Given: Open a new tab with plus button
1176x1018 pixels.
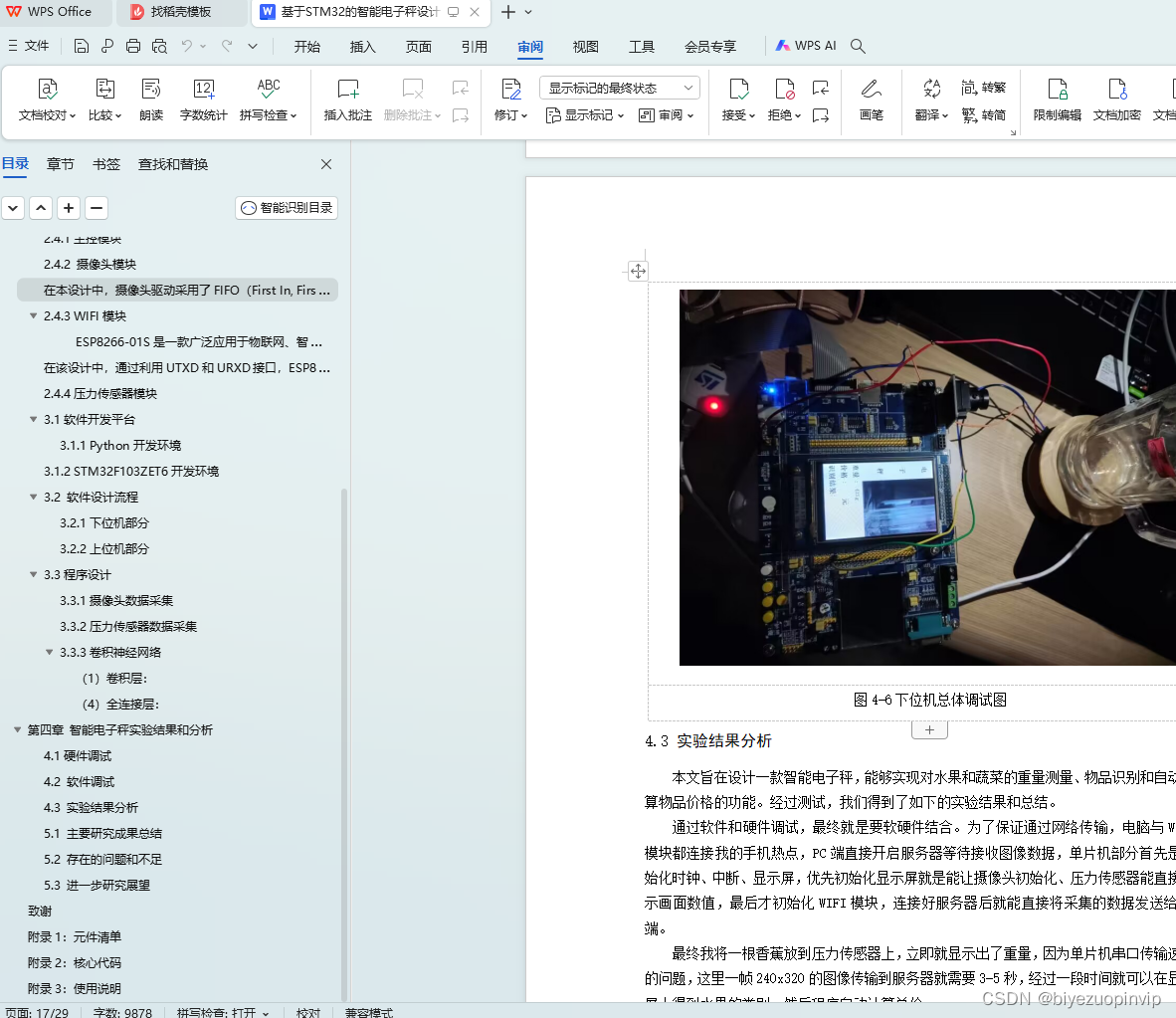Looking at the screenshot, I should [507, 12].
